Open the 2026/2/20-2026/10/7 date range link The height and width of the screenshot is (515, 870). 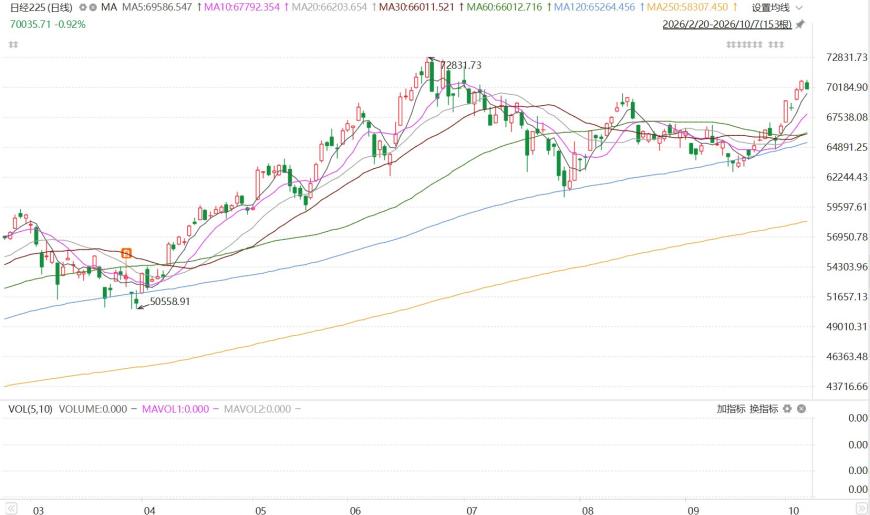coord(727,24)
